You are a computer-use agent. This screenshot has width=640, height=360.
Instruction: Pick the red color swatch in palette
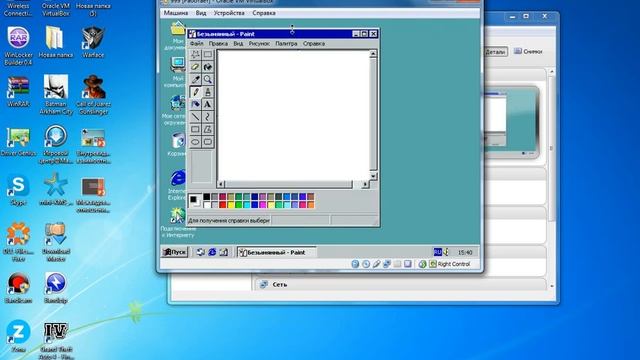click(222, 204)
